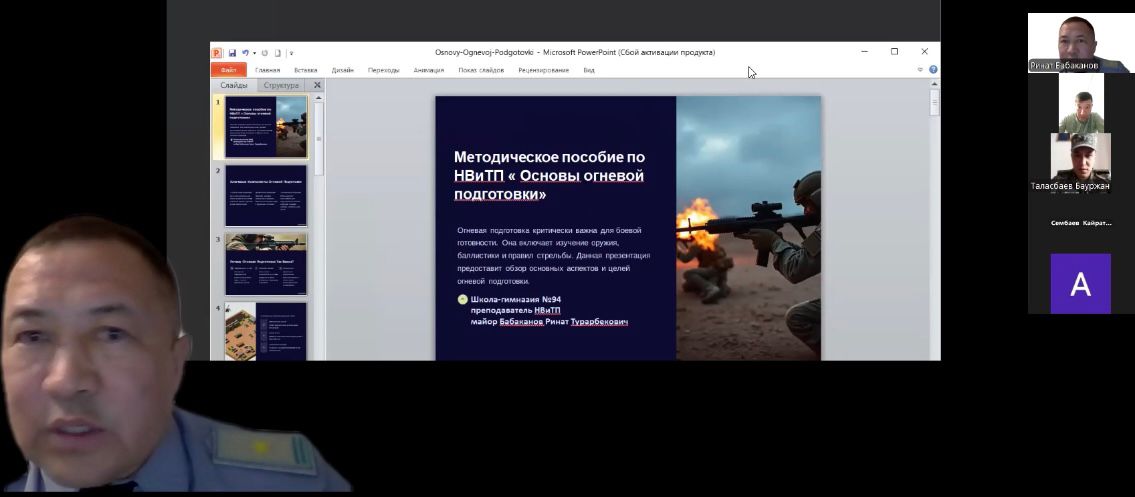
Task: Switch to Структура outline tab
Action: click(281, 85)
